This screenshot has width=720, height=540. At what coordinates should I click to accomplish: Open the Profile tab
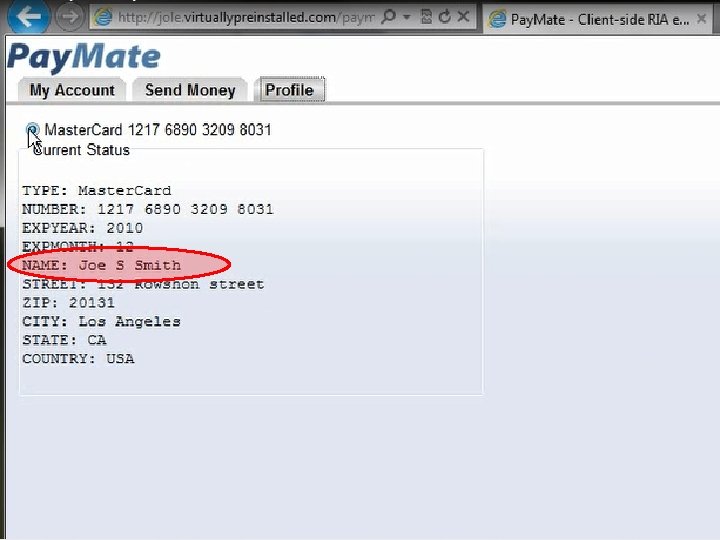[x=289, y=90]
